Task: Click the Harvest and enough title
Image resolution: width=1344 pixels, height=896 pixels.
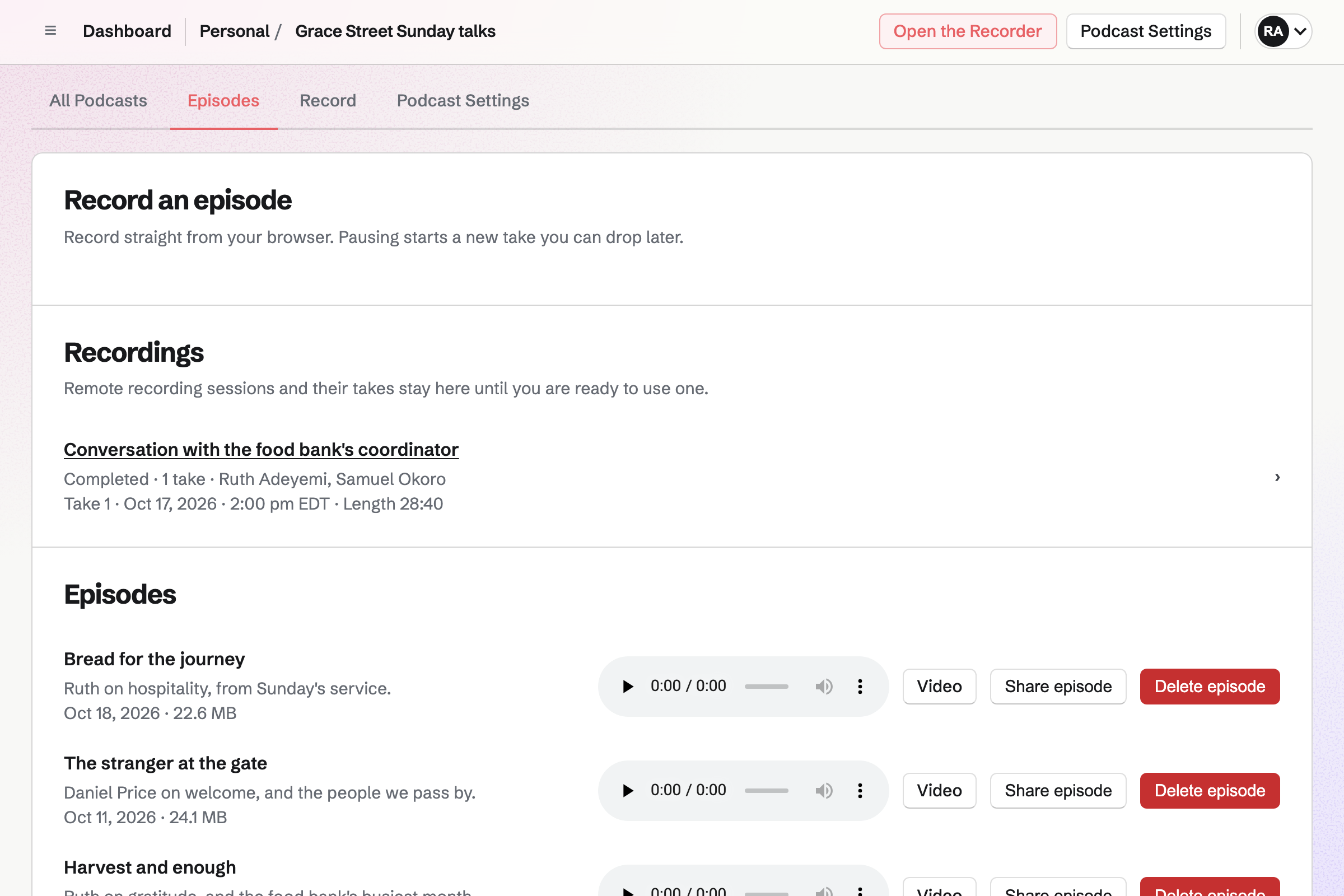Action: click(x=150, y=867)
